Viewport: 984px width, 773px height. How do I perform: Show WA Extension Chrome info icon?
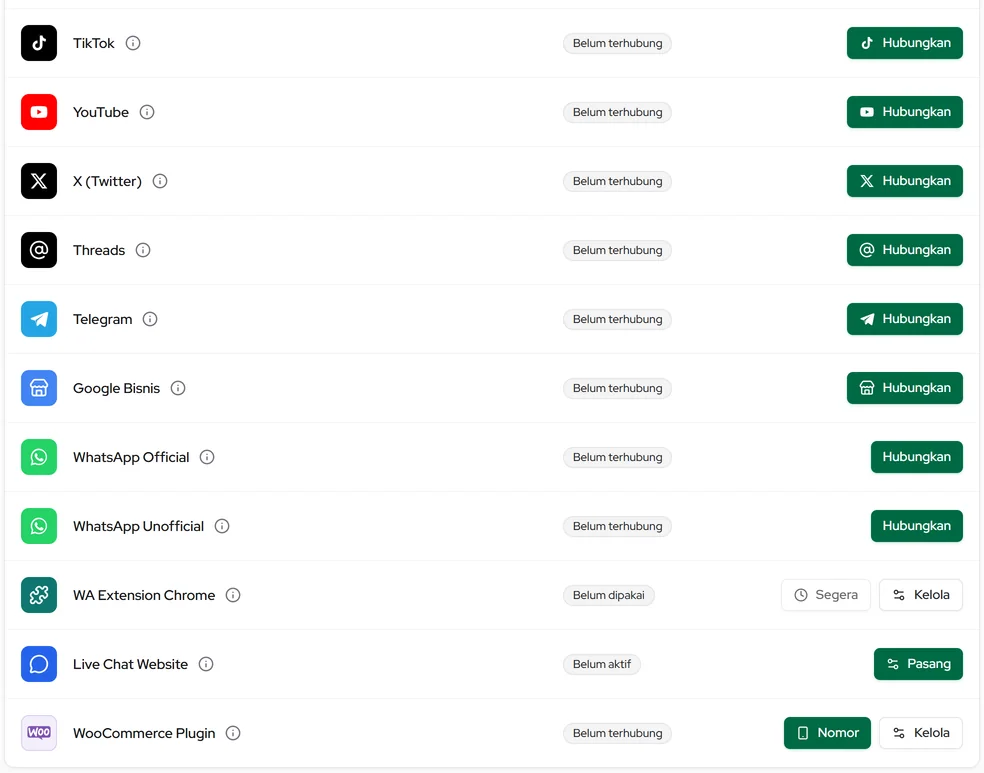point(233,595)
